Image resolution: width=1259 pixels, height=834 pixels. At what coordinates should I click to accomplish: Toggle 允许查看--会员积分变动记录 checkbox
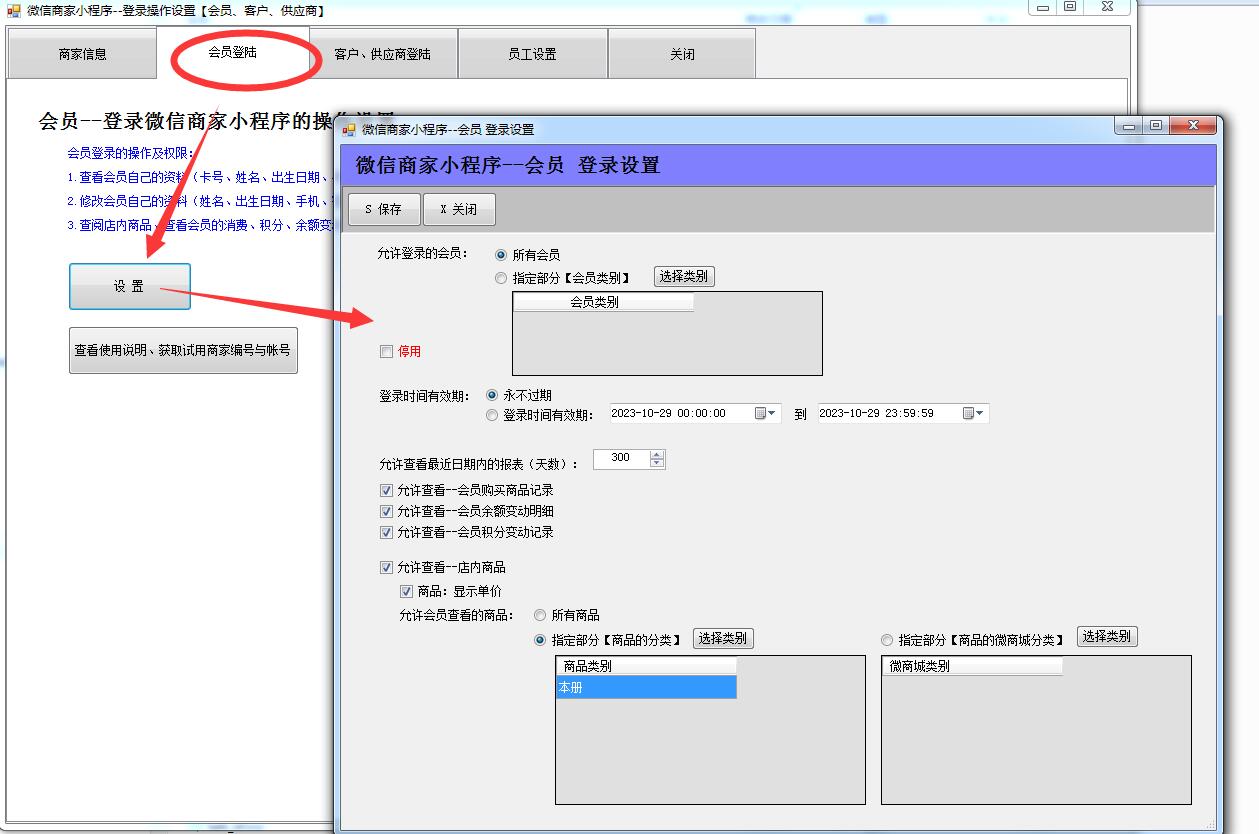386,532
